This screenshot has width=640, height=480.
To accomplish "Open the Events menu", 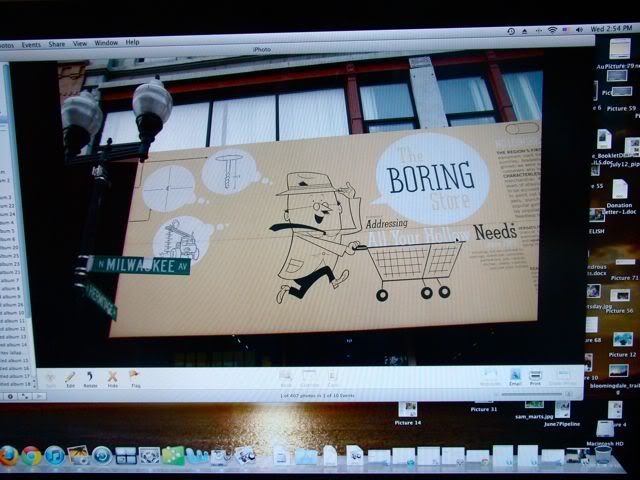I will pyautogui.click(x=31, y=44).
